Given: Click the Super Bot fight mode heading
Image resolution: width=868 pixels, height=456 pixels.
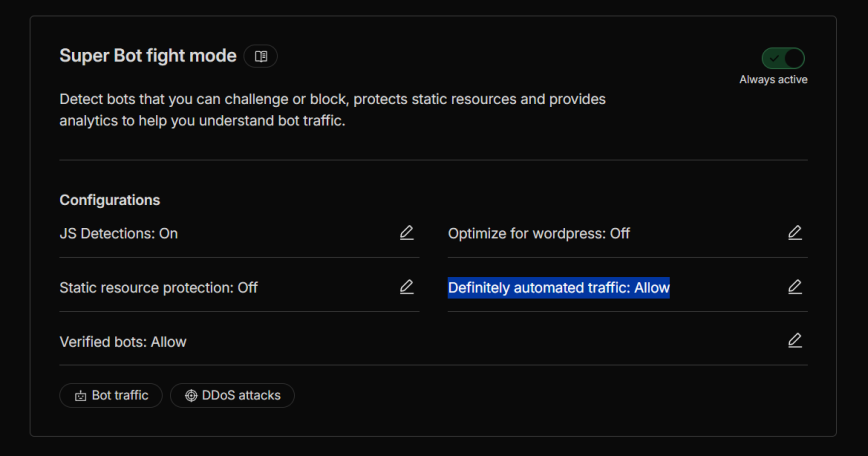Looking at the screenshot, I should (x=148, y=56).
